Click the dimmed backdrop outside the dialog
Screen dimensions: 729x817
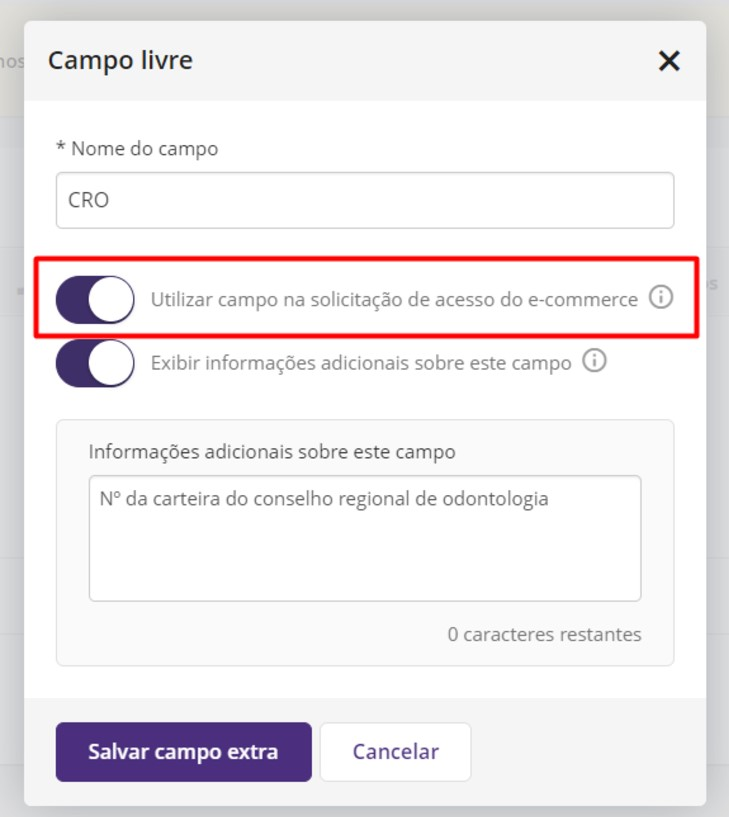11,400
